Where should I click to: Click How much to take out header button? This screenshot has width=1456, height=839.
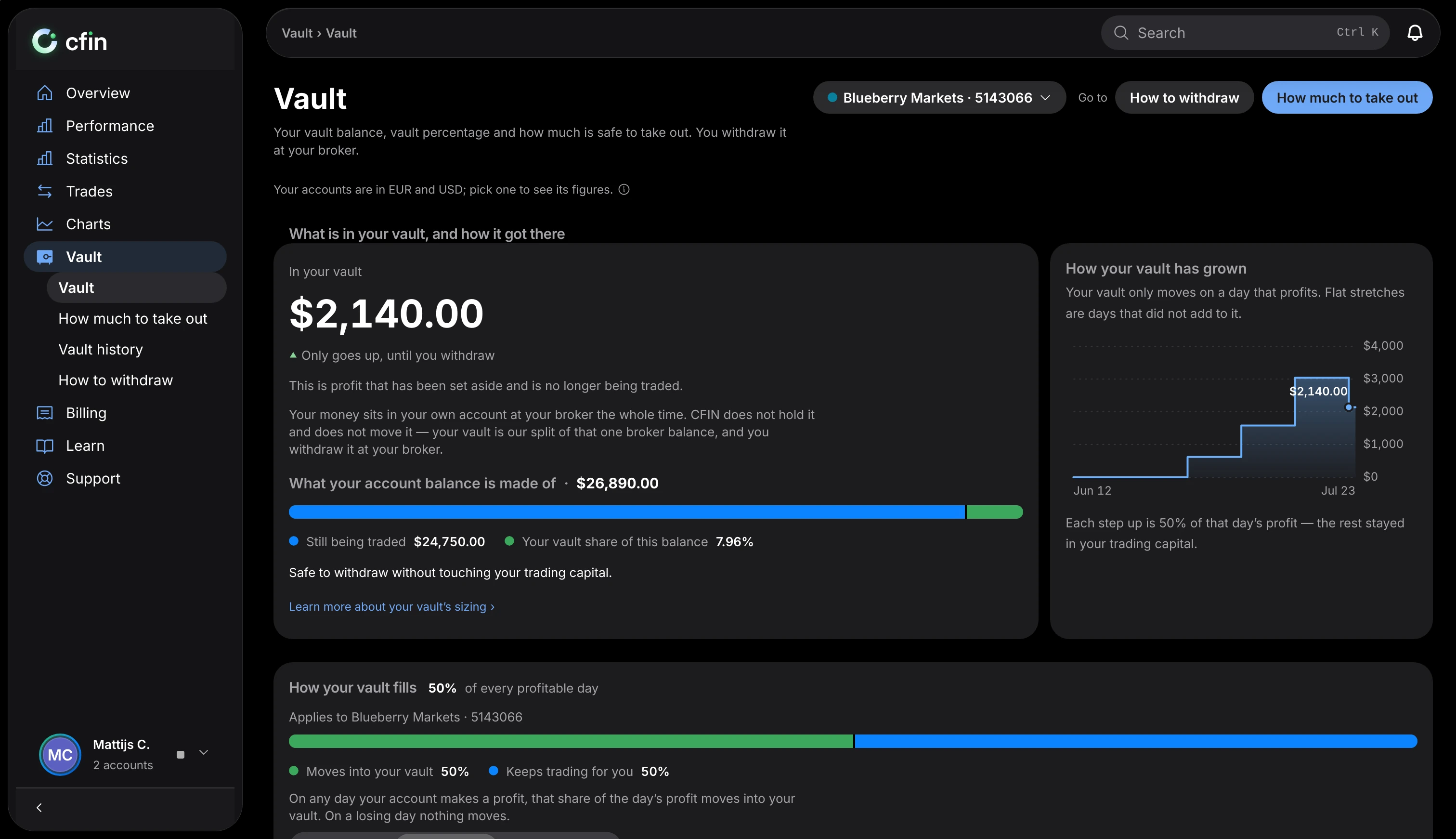1347,97
